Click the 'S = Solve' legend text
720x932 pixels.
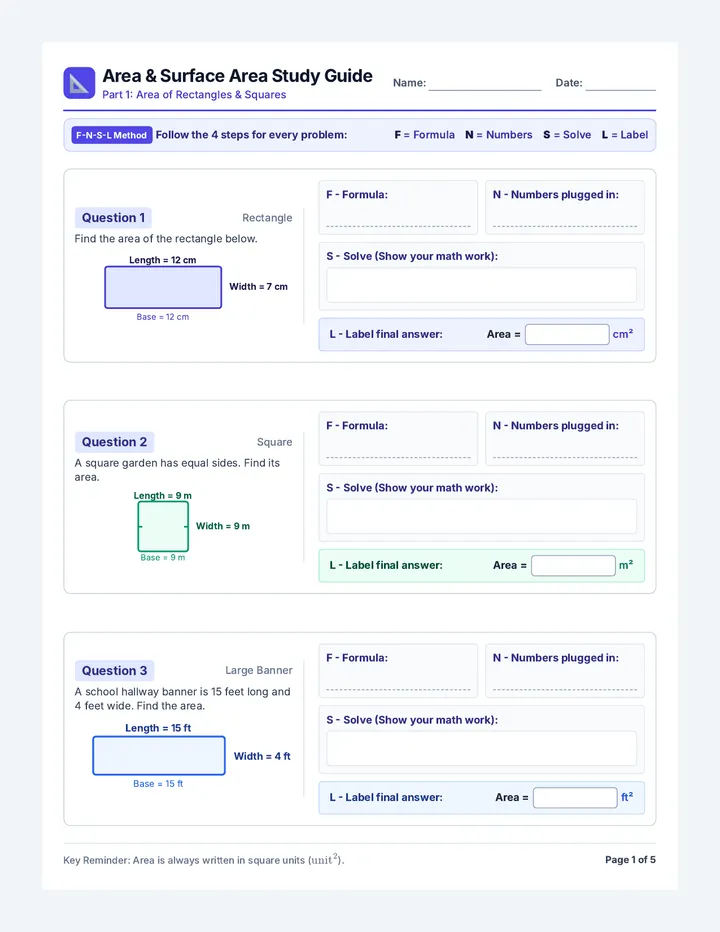point(567,135)
